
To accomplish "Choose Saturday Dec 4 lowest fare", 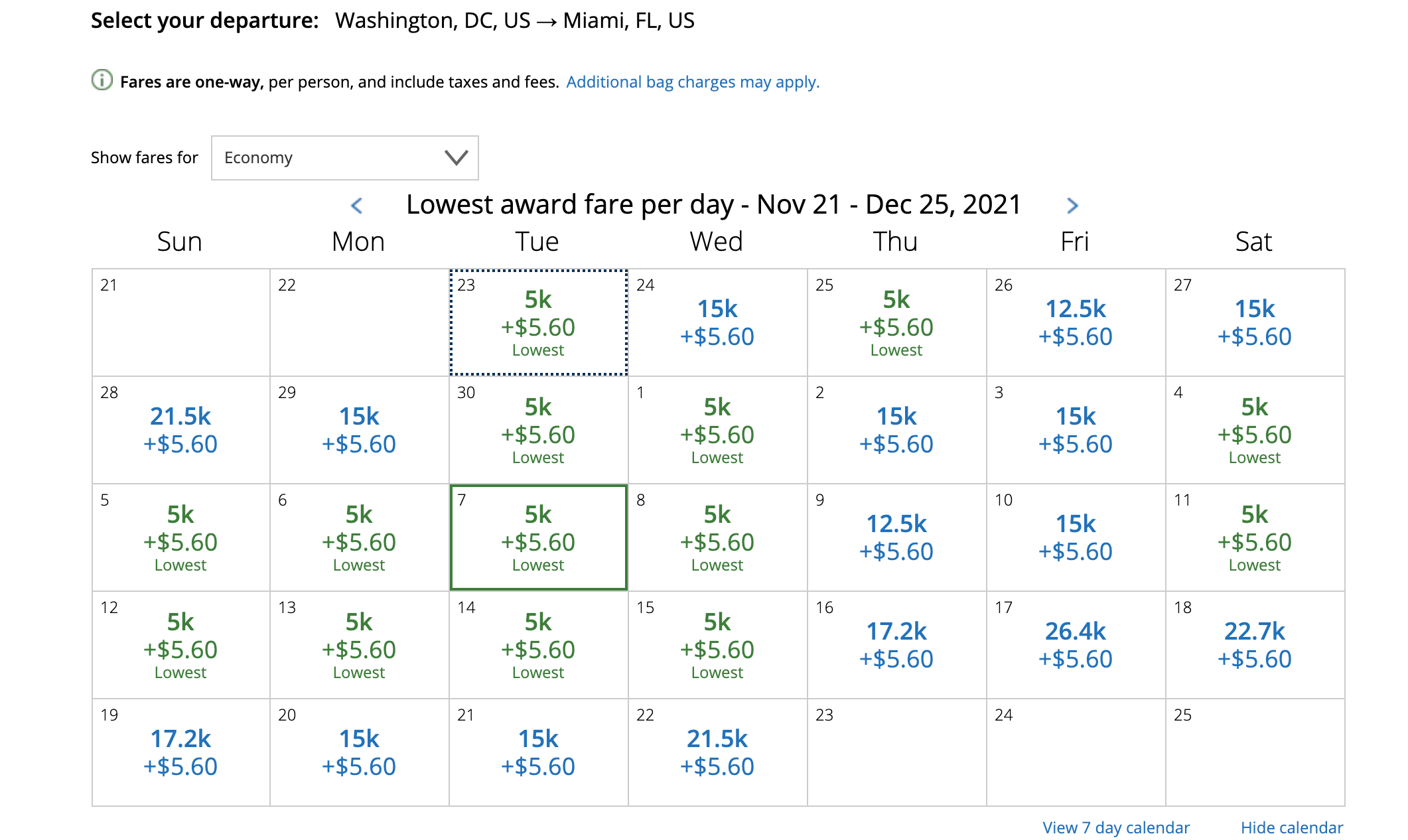I will pyautogui.click(x=1254, y=431).
